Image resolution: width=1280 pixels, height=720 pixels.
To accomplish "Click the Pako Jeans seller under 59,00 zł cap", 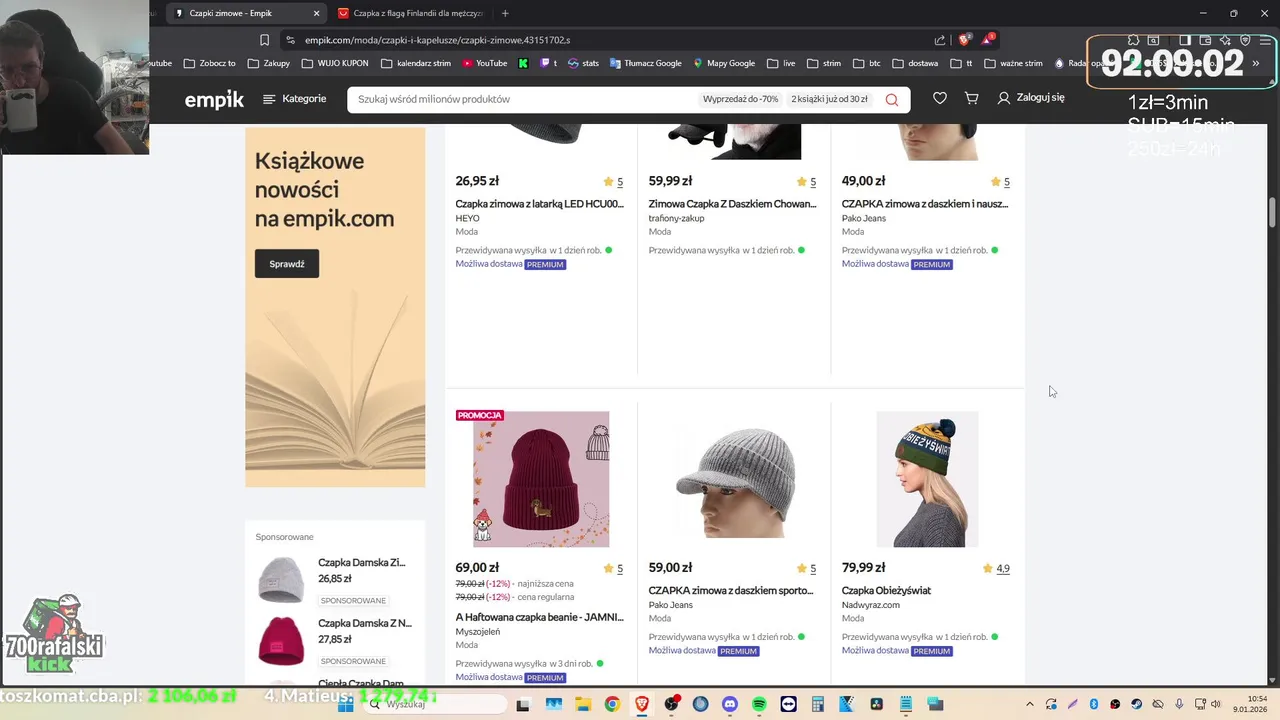I will (670, 605).
